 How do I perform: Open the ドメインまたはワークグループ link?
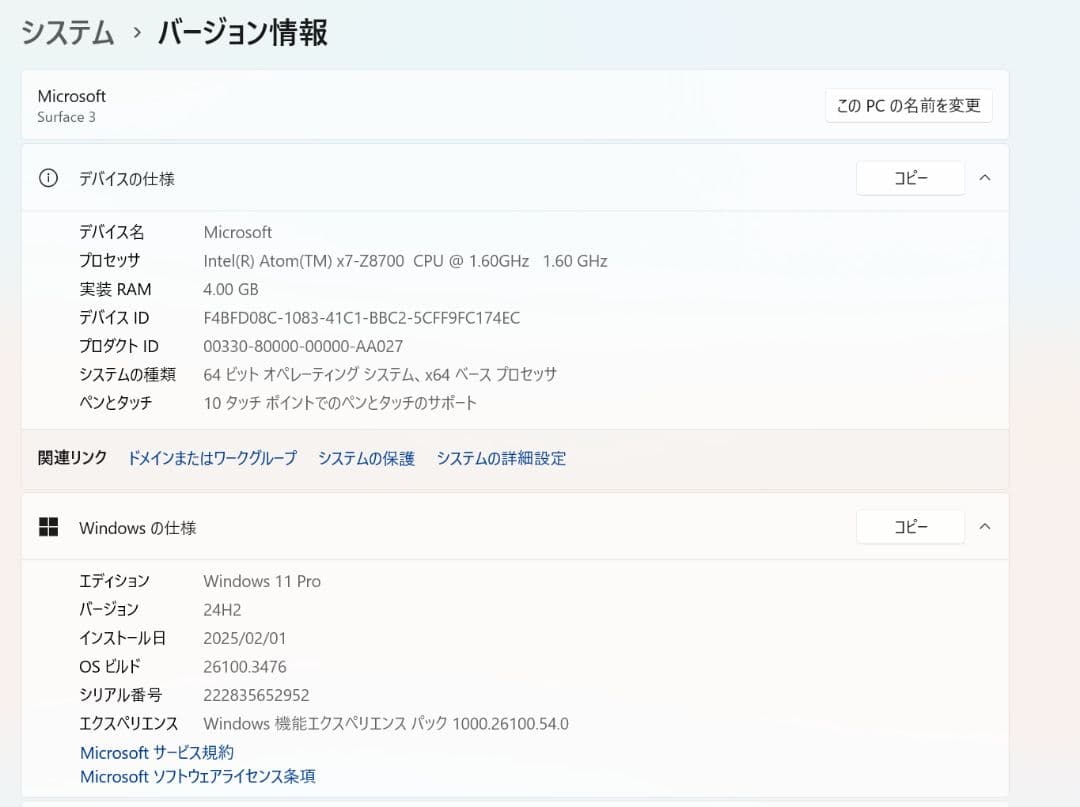click(212, 458)
